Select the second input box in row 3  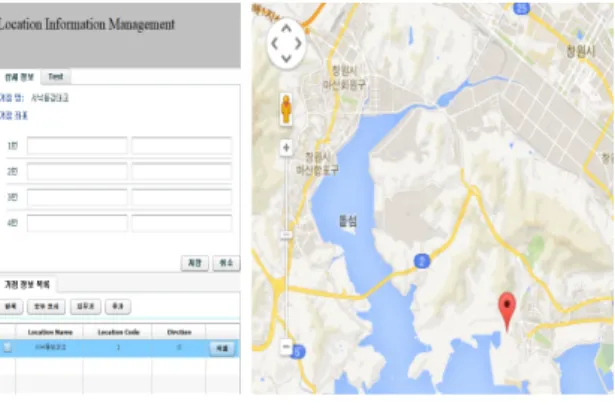[182, 197]
